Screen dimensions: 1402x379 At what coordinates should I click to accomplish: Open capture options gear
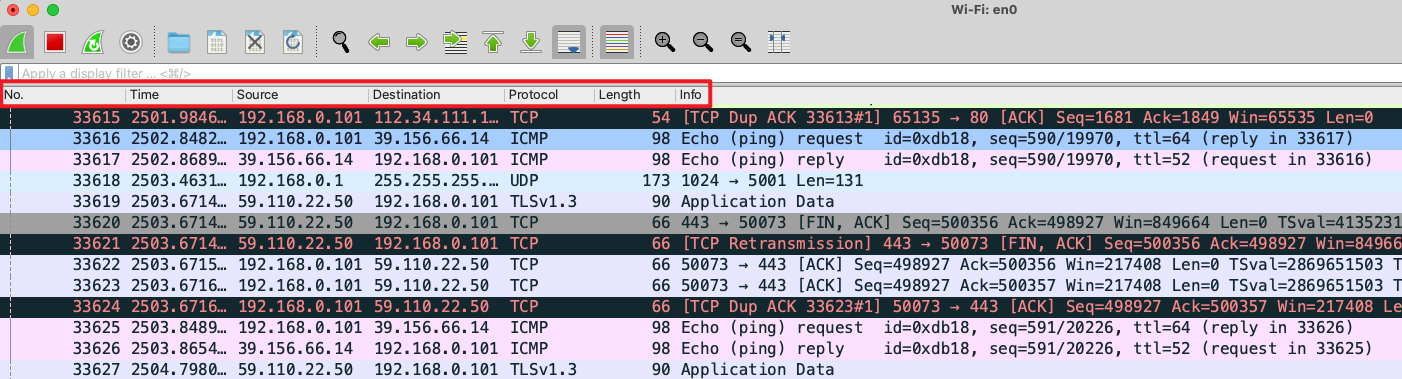point(130,42)
